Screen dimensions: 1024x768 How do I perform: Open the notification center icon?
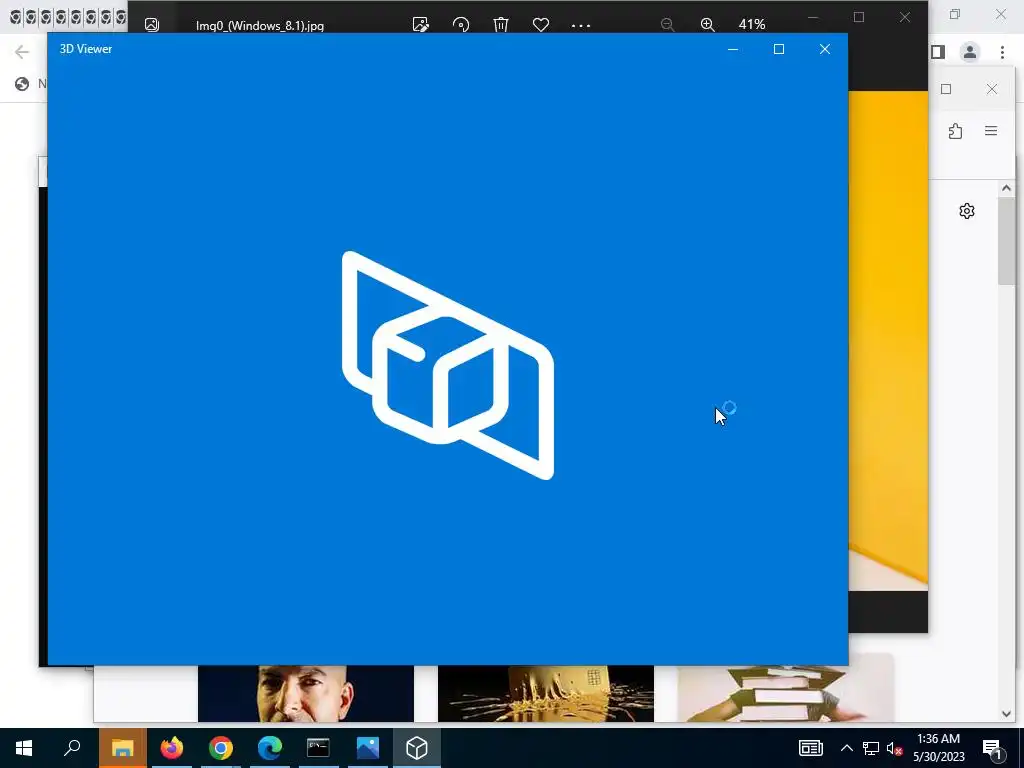pyautogui.click(x=993, y=748)
